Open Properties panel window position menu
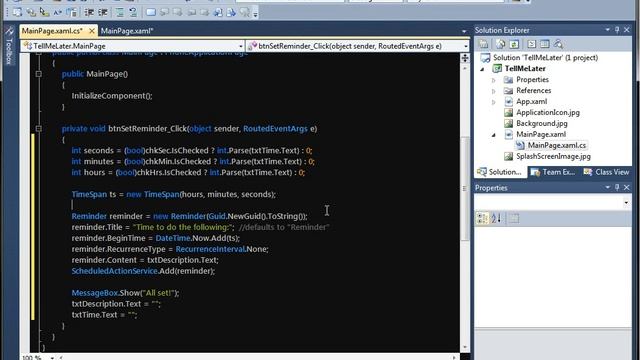 (607, 187)
